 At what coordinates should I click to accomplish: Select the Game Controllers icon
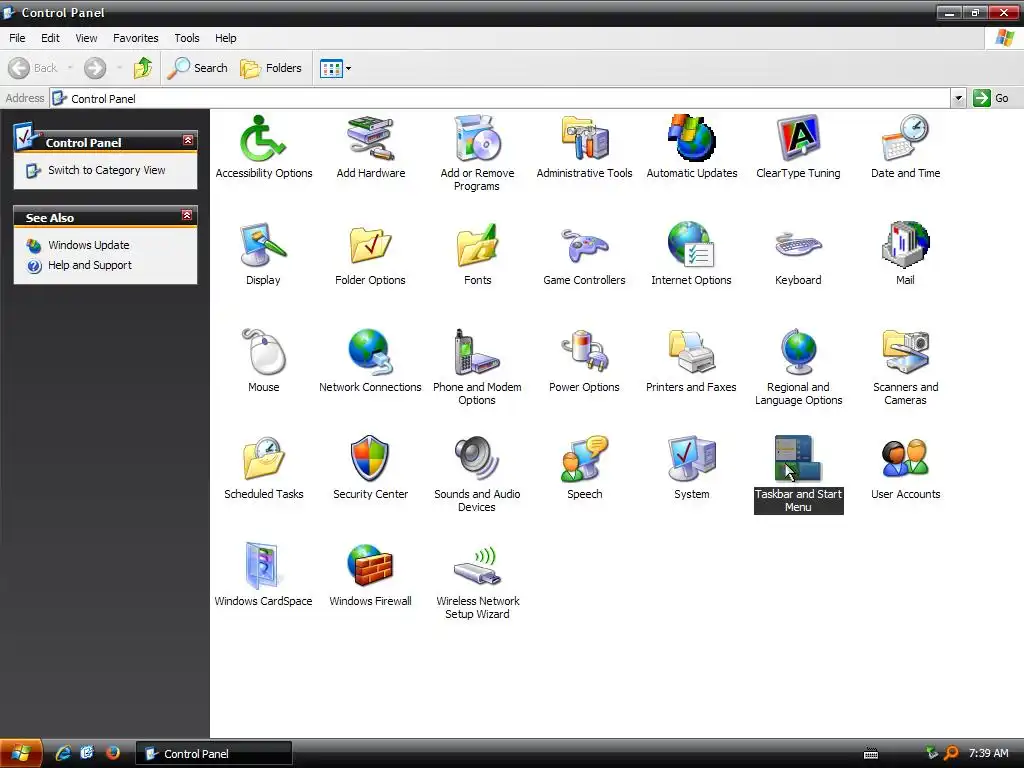tap(584, 246)
